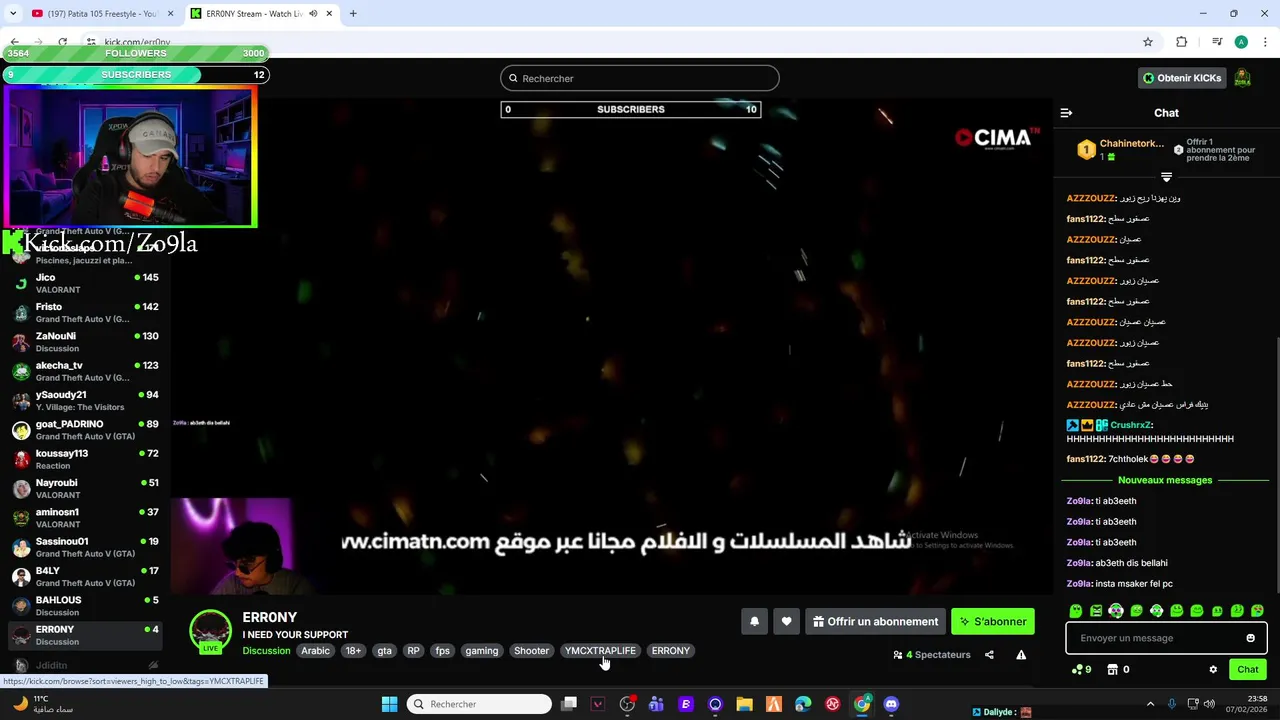Select the Arabic tag
1280x720 pixels.
tap(315, 651)
